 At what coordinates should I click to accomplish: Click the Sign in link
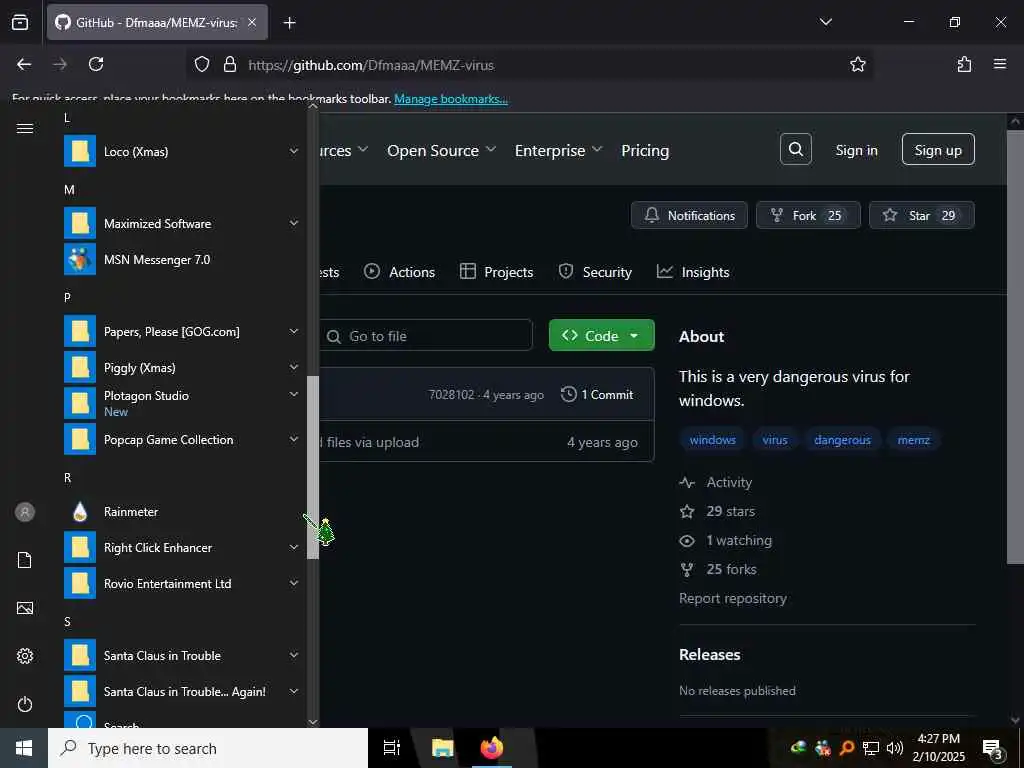[x=856, y=150]
